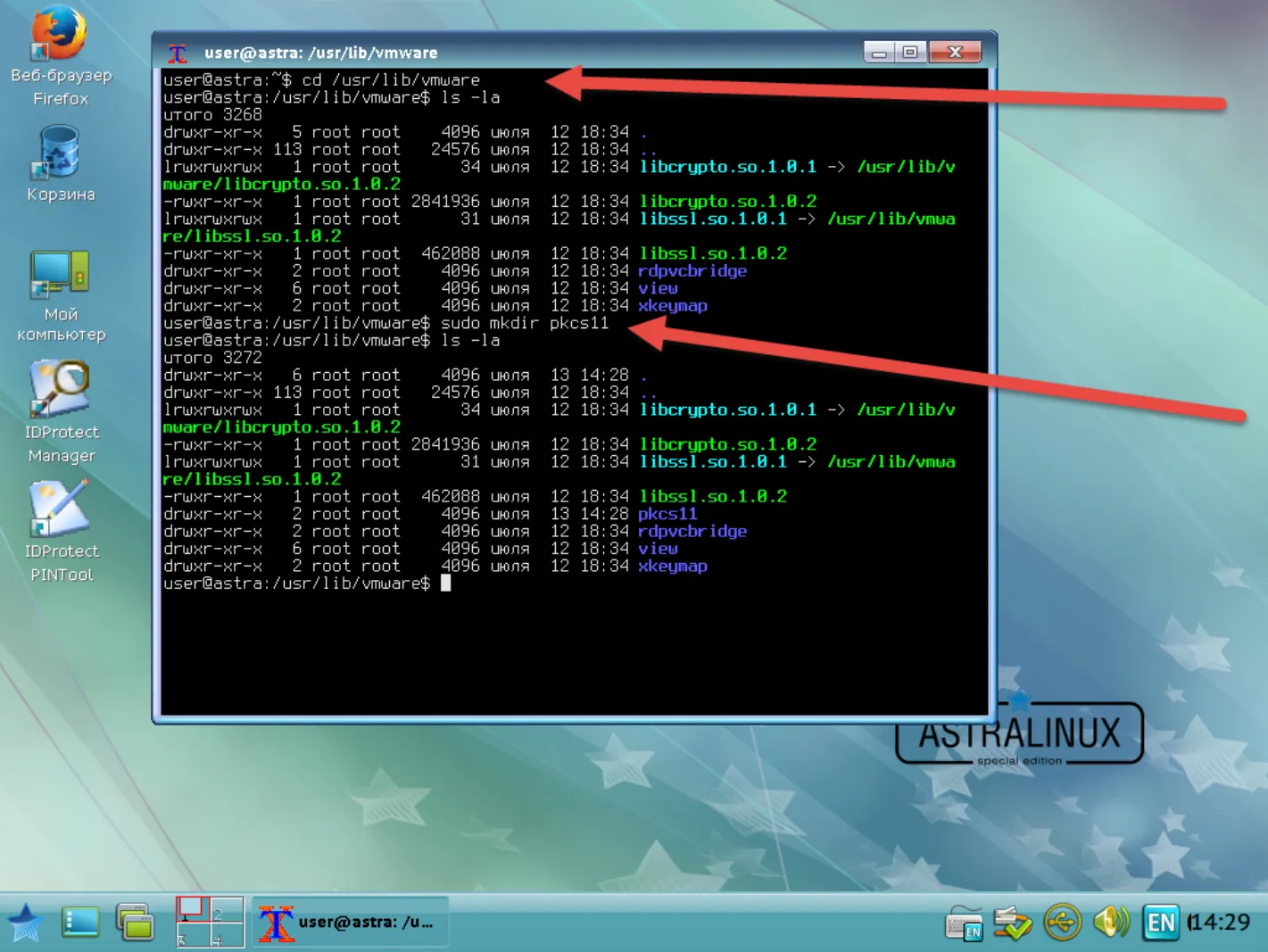Screen dimensions: 1268x952
Task: Maximize the user@astra terminal window
Action: 910,53
